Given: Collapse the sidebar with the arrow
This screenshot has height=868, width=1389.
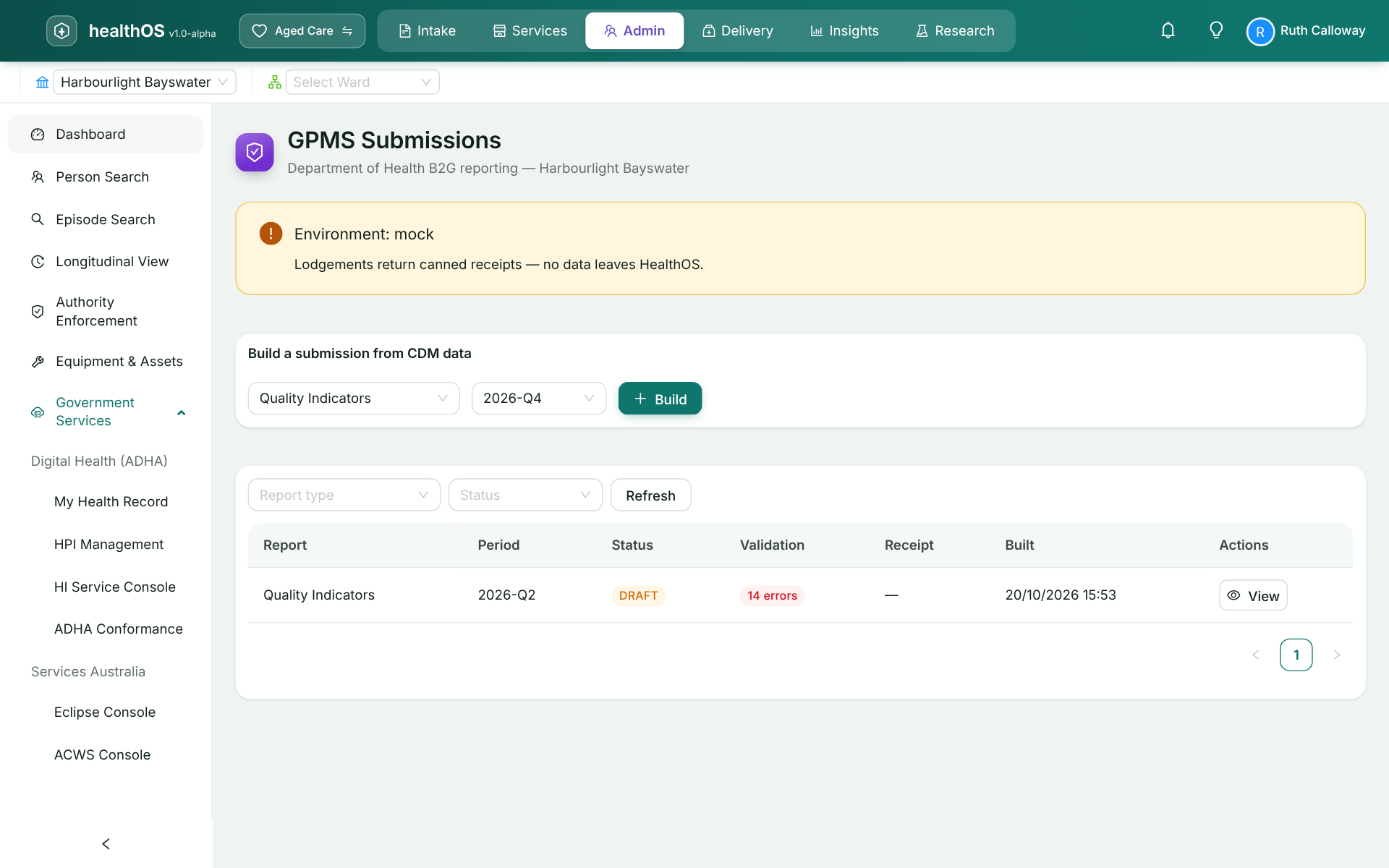Looking at the screenshot, I should pyautogui.click(x=106, y=843).
